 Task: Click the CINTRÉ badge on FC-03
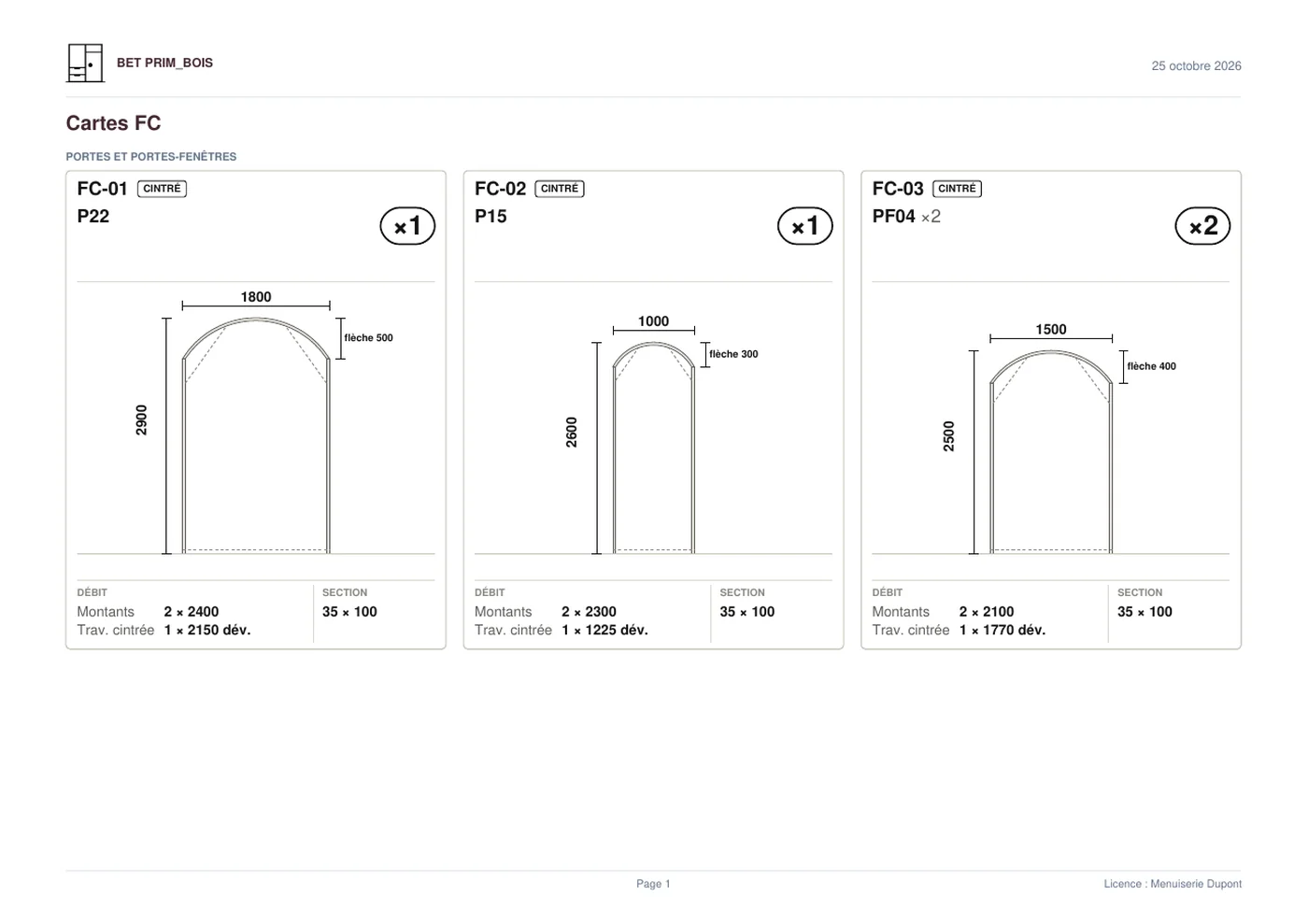[x=957, y=189]
